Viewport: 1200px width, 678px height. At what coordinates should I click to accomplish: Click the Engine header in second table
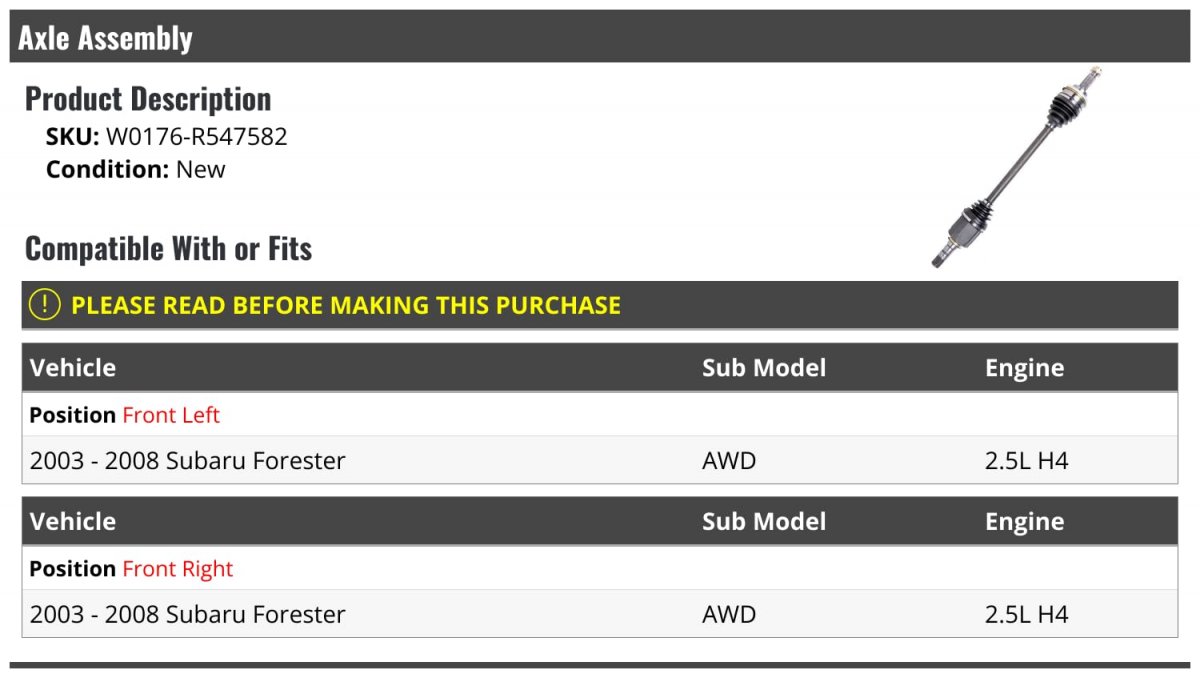pos(1024,522)
